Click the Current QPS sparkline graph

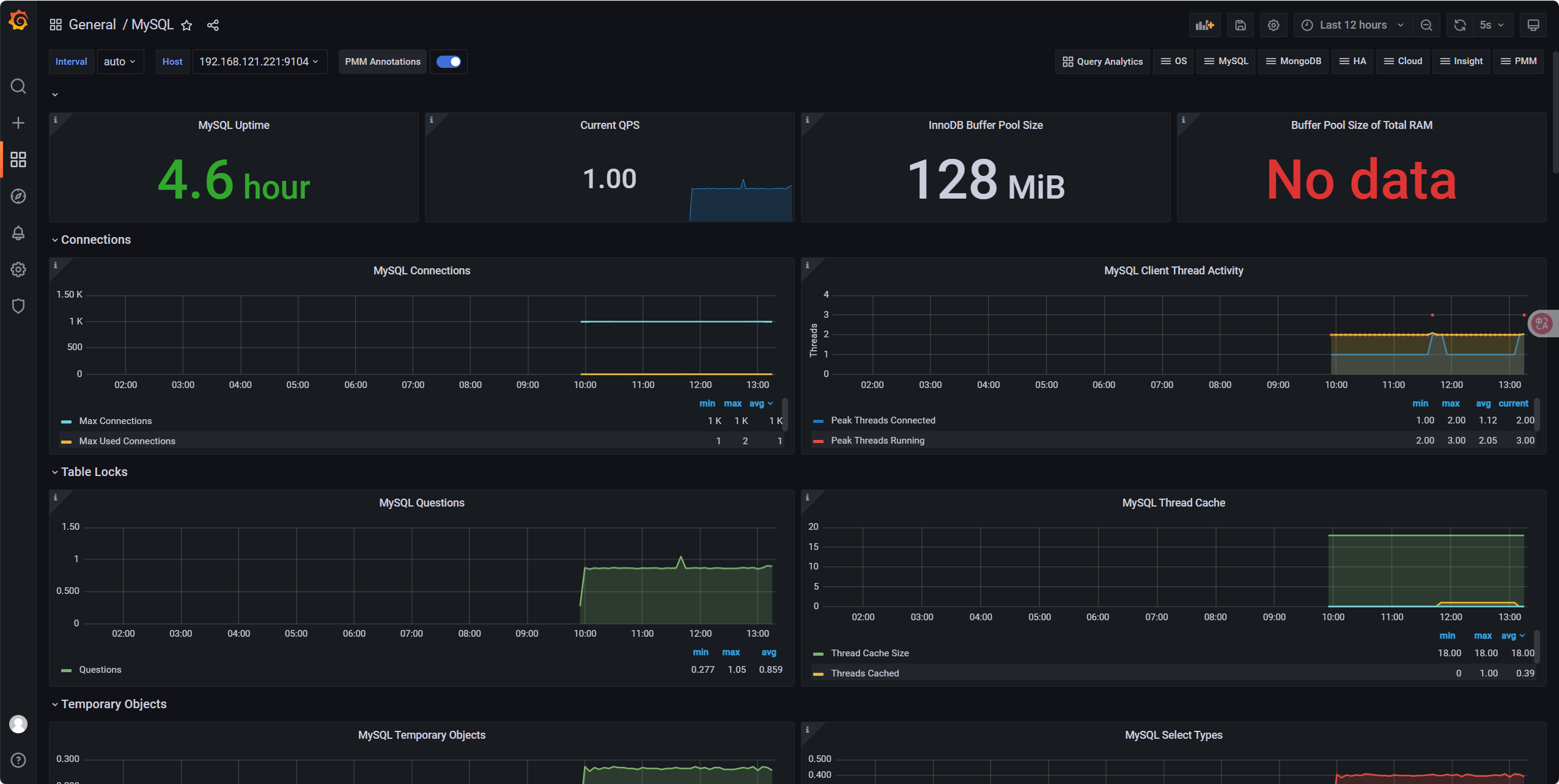740,200
